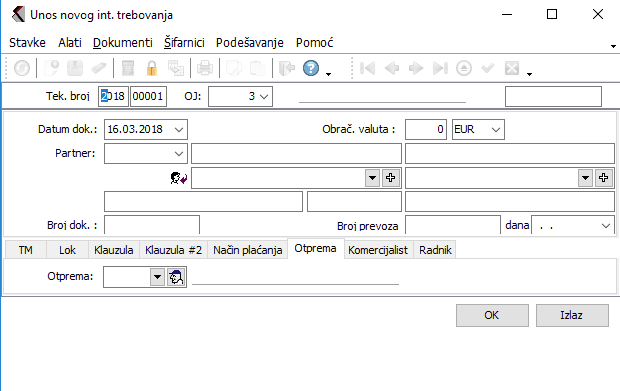Switch to the TM tab

click(x=26, y=250)
